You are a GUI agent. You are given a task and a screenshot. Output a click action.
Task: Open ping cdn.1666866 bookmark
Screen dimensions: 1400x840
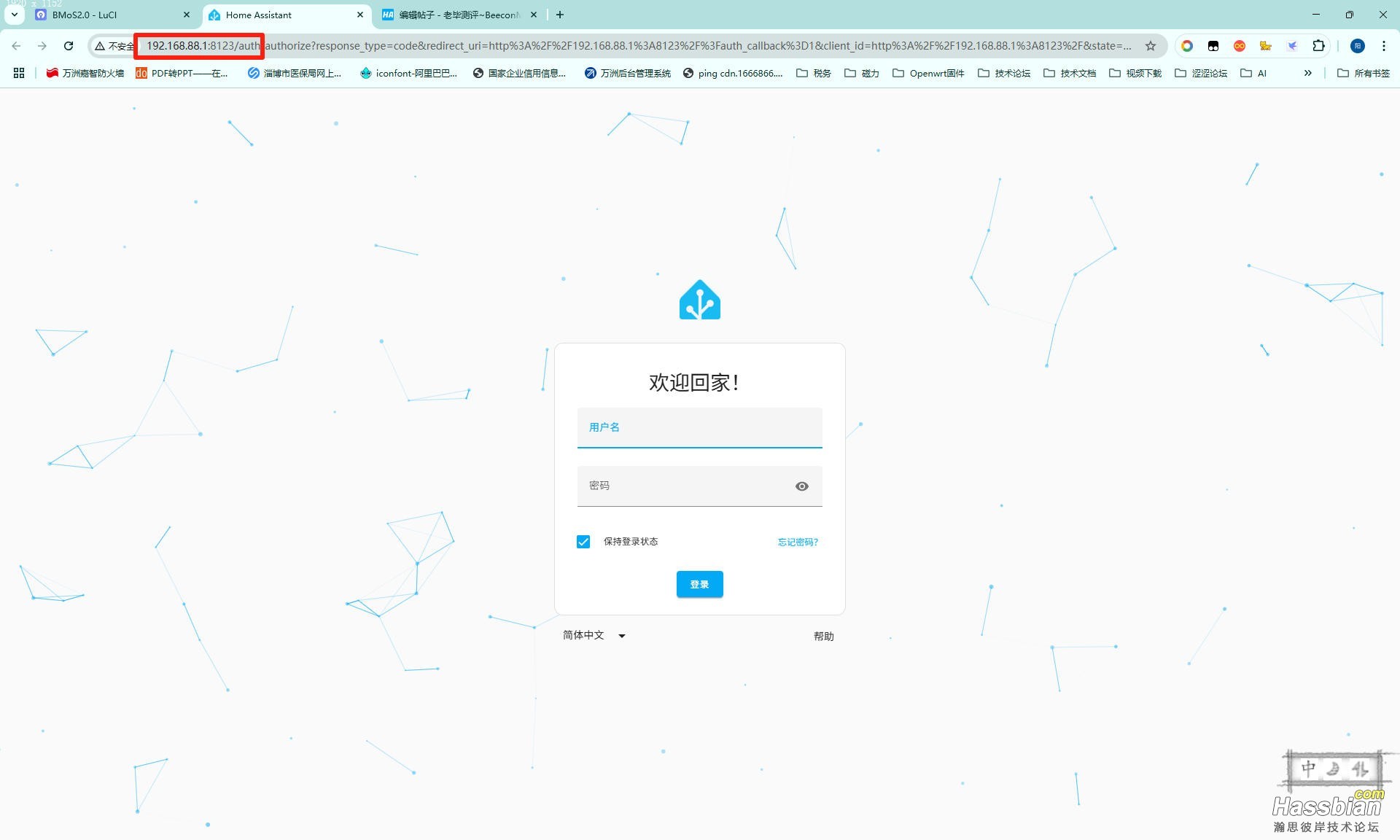point(733,73)
